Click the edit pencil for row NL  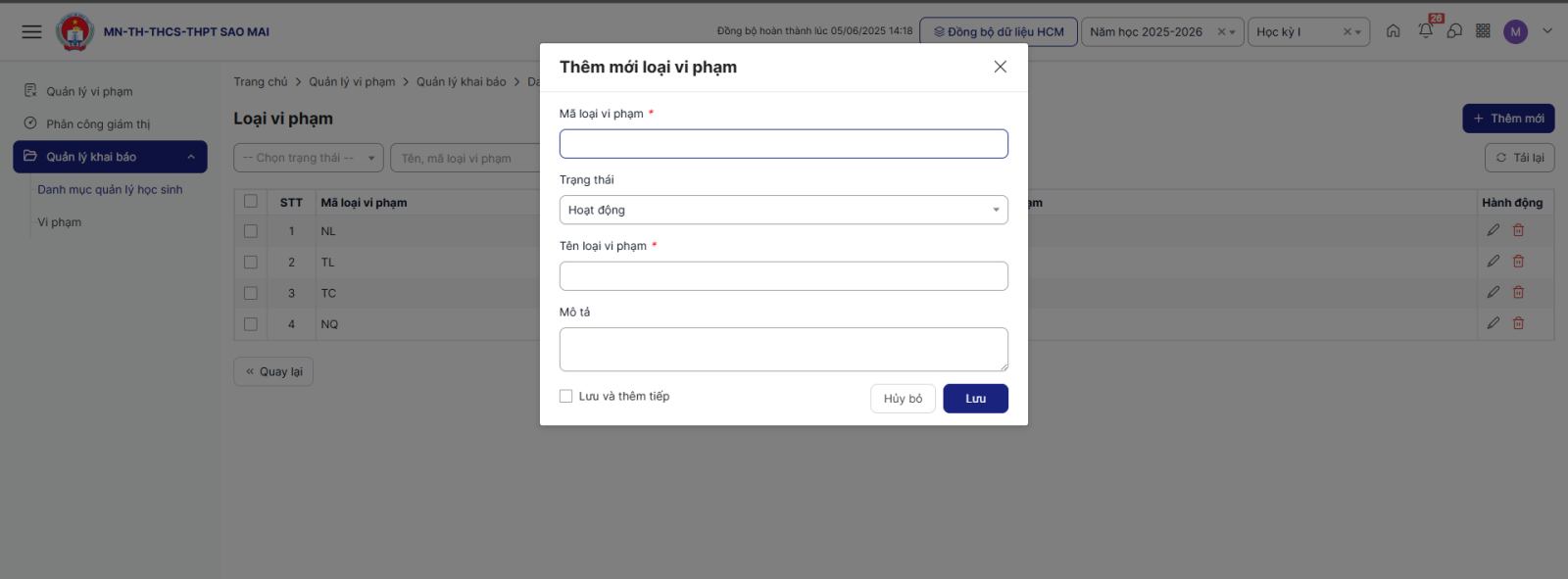1493,230
